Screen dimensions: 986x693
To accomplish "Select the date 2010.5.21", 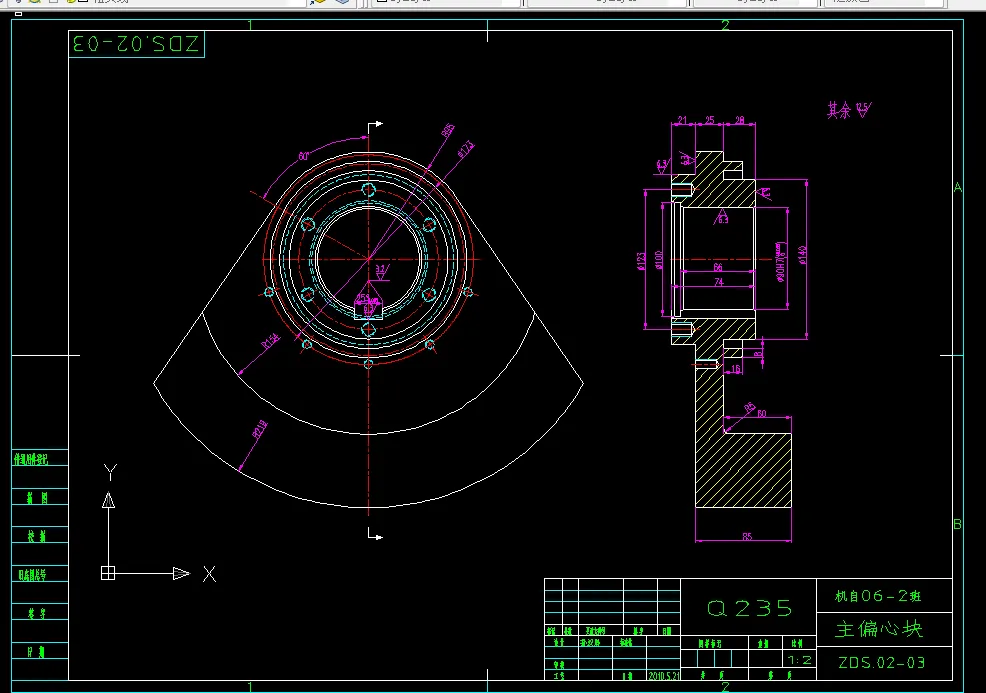I will 664,676.
